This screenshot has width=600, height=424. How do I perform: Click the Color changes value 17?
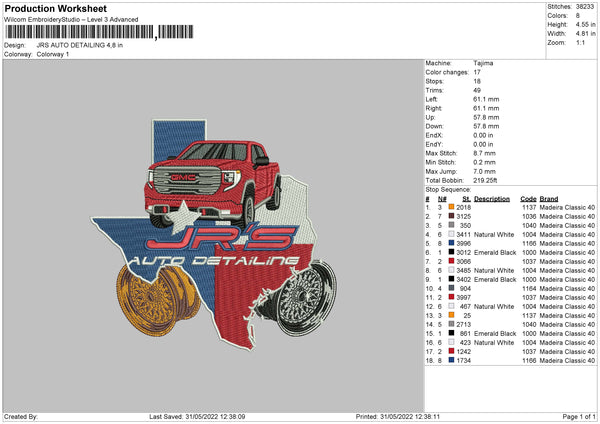point(477,72)
